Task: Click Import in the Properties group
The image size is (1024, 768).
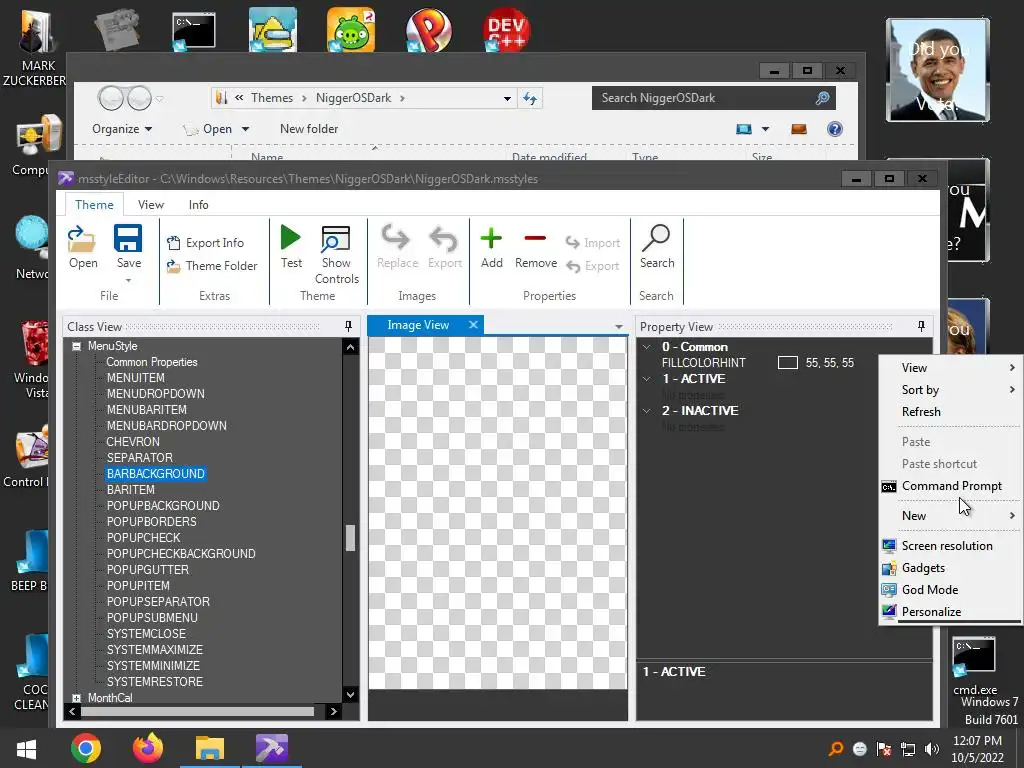Action: [593, 243]
